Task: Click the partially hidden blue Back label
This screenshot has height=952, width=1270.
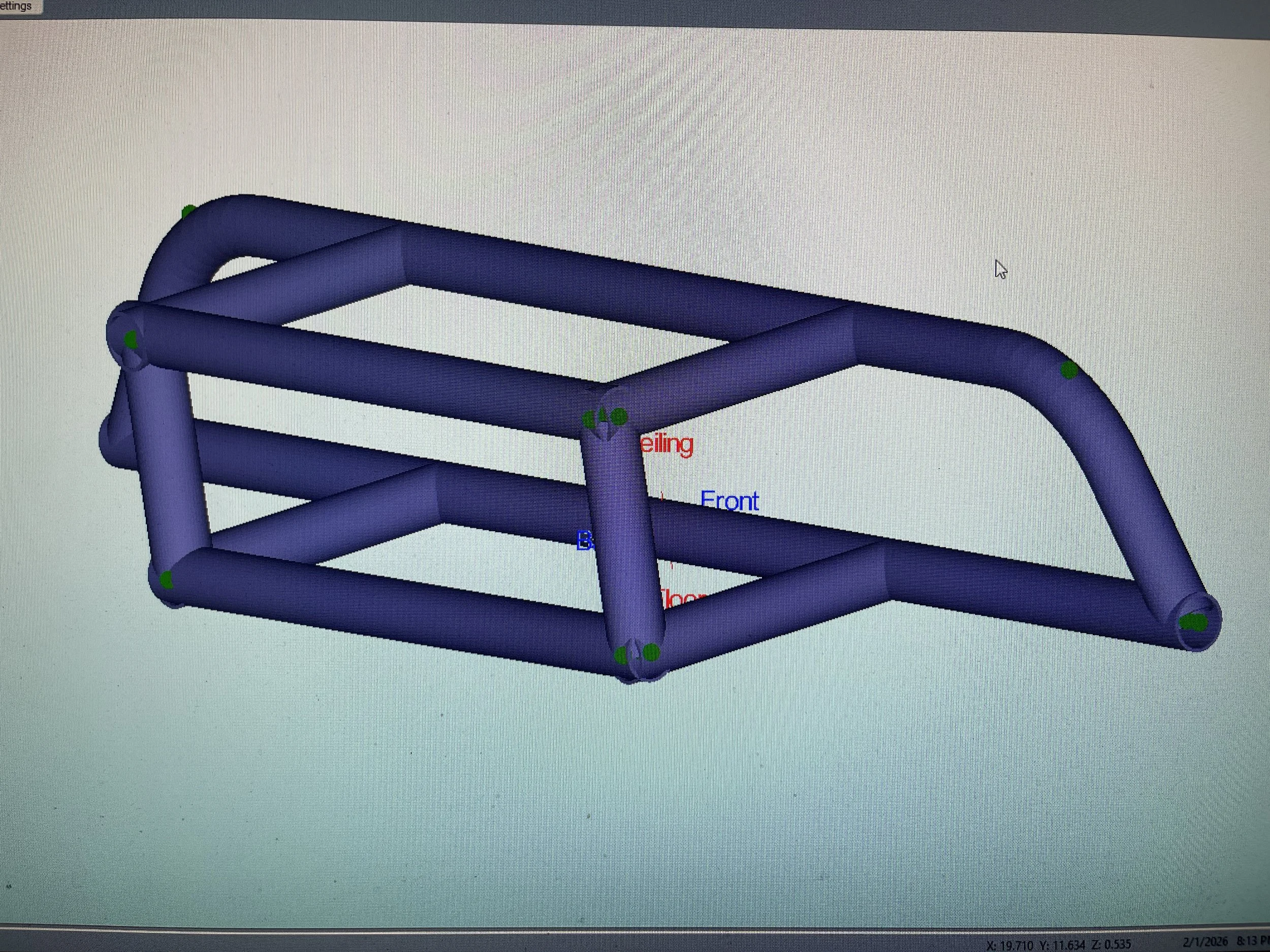Action: click(585, 541)
